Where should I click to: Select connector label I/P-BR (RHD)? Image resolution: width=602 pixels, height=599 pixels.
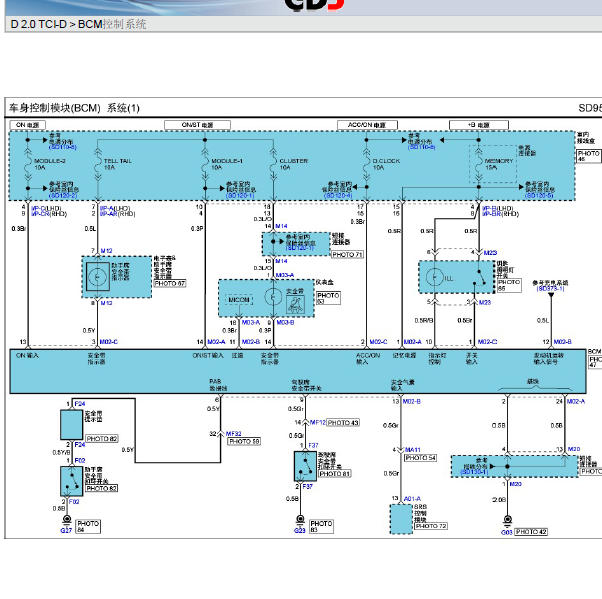click(500, 214)
